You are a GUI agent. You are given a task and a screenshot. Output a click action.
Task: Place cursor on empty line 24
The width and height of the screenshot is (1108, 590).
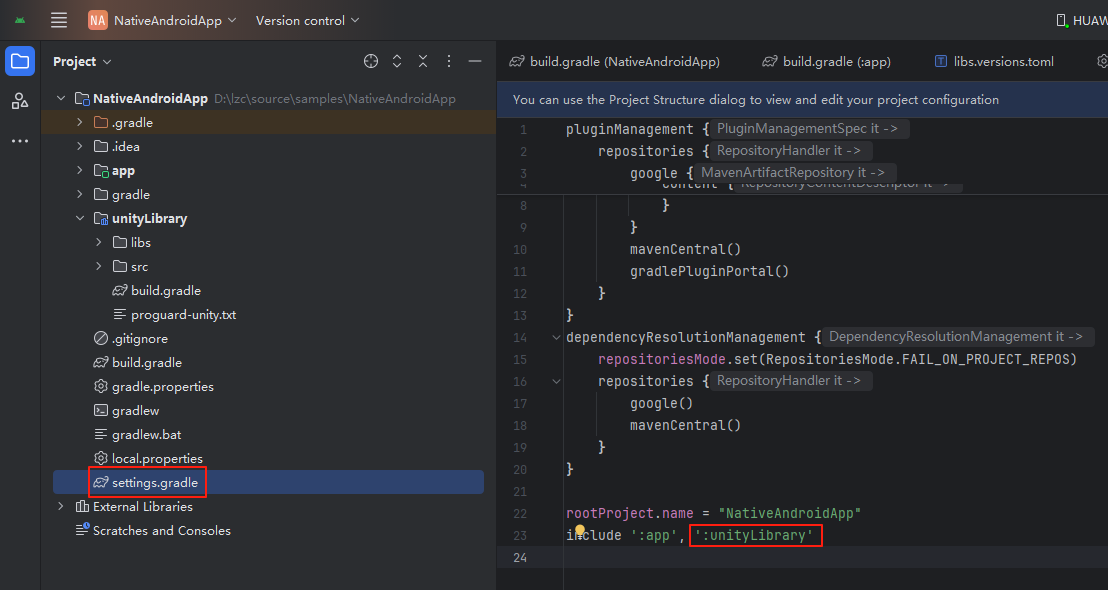point(834,557)
